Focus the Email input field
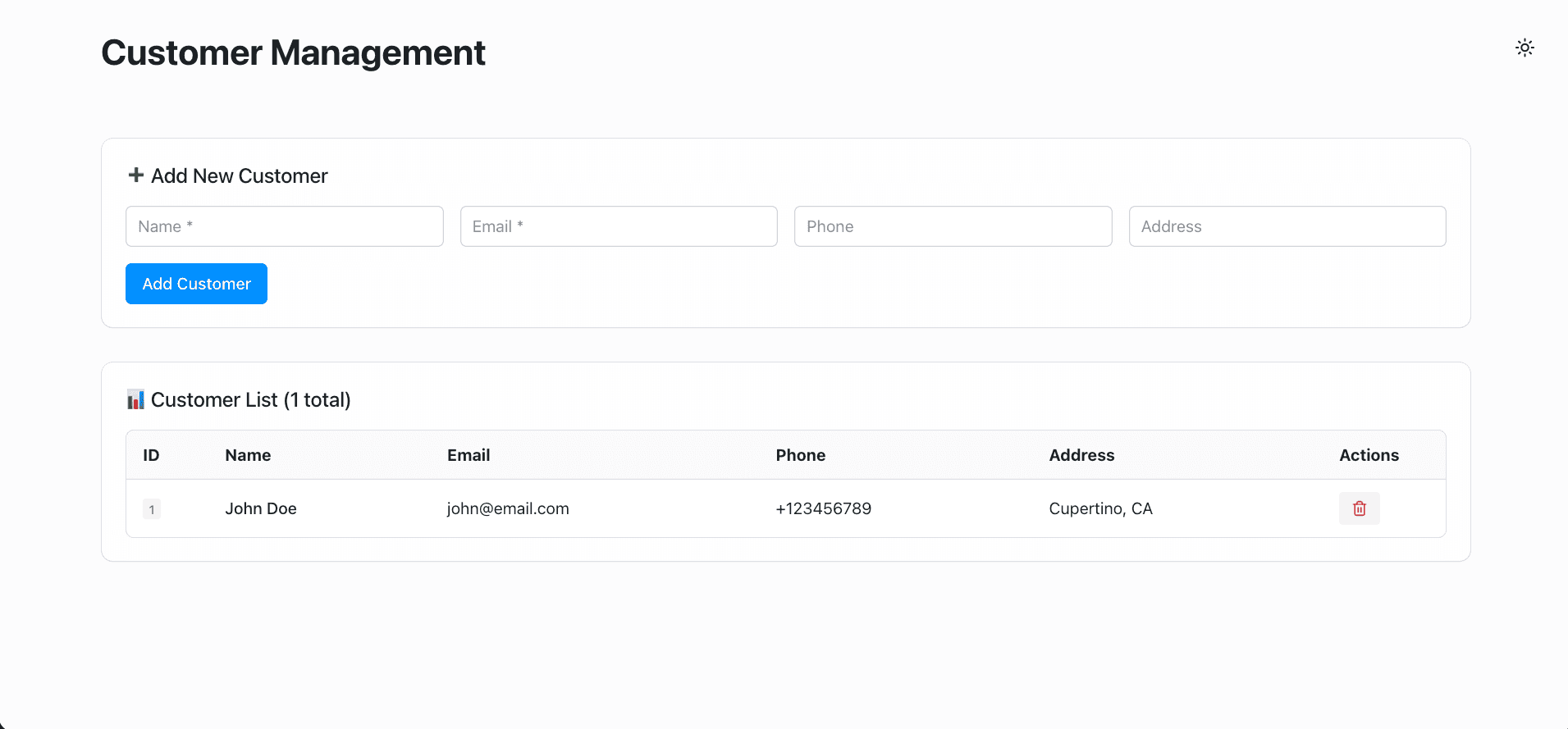Image resolution: width=1568 pixels, height=729 pixels. coord(619,226)
